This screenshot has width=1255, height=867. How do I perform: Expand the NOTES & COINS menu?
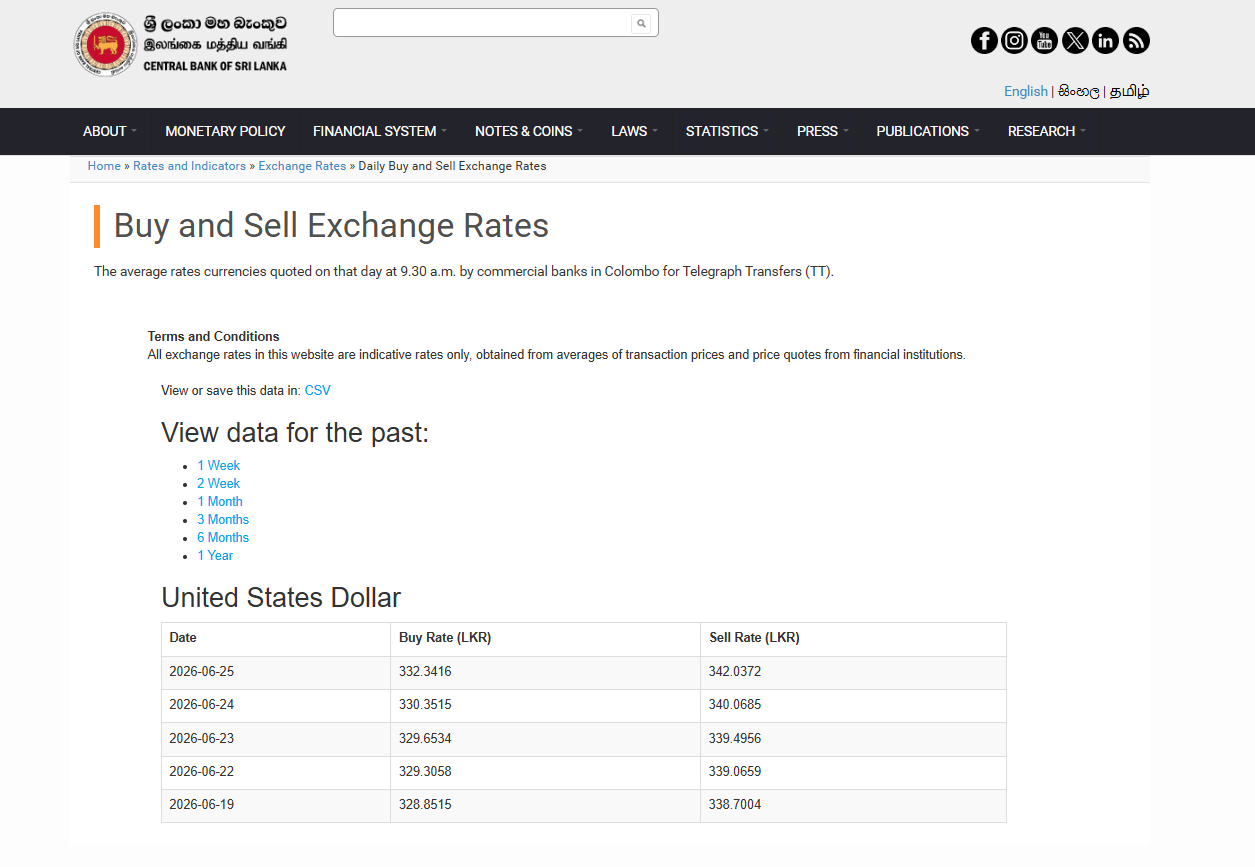(529, 131)
